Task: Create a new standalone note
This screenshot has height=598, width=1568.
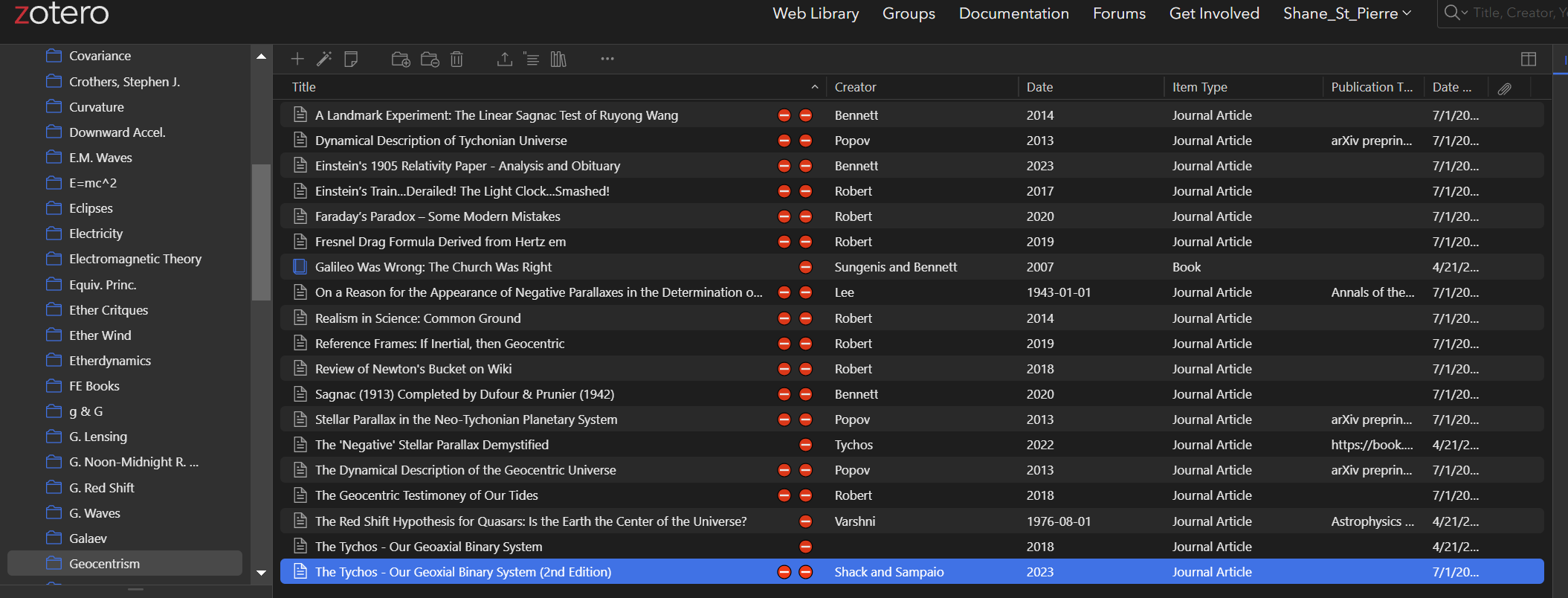Action: [351, 59]
